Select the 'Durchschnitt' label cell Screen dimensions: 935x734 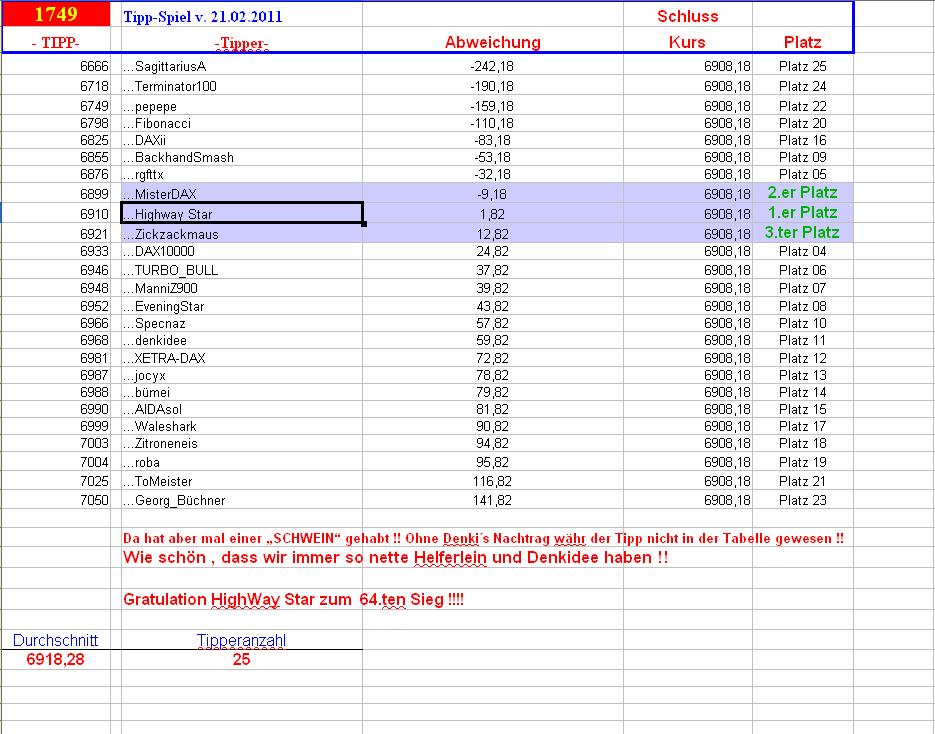[x=55, y=640]
